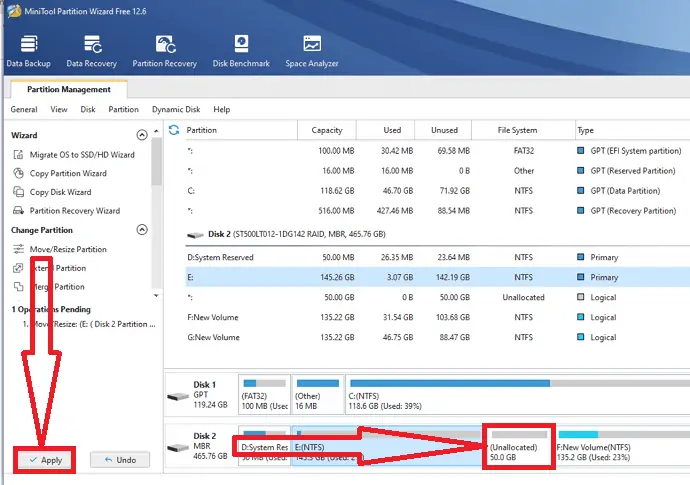Launch the Data Recovery tool

pyautogui.click(x=92, y=51)
